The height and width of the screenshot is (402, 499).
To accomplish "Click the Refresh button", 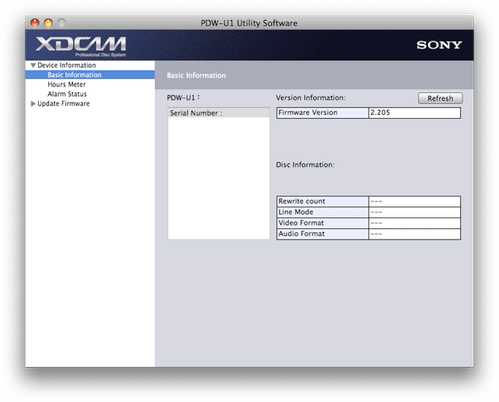I will click(440, 98).
